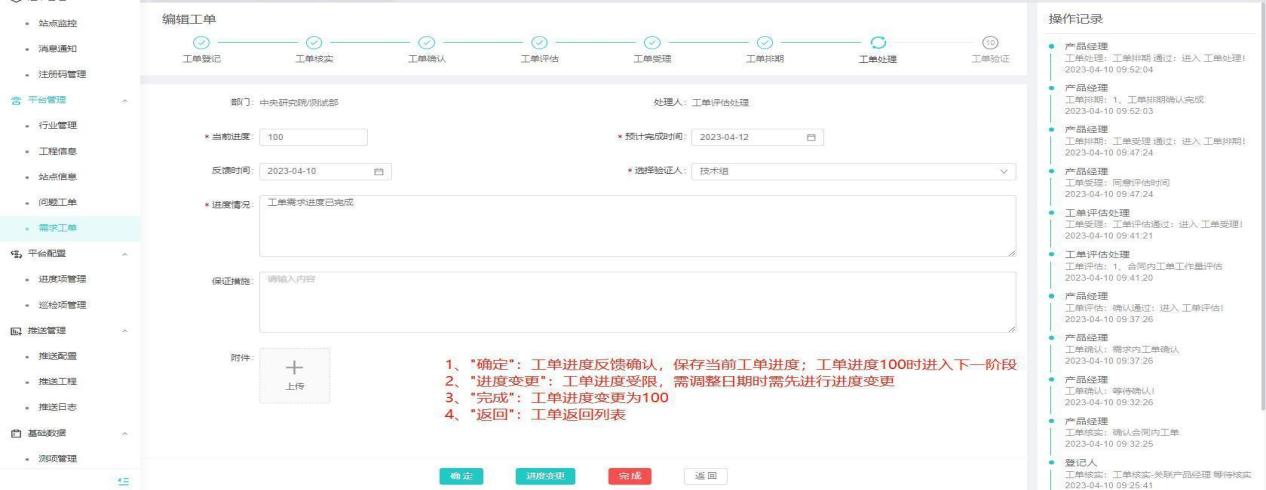
Task: Click the 返回 button
Action: [x=705, y=476]
